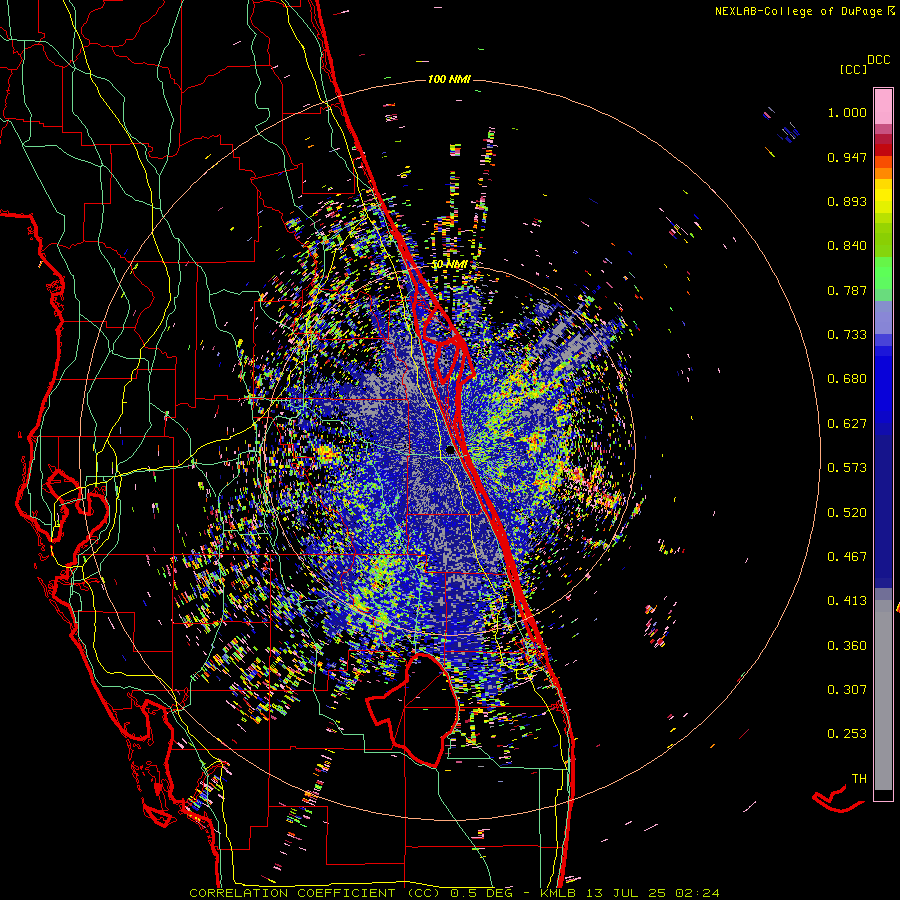The image size is (900, 900).
Task: Click the 0.360 legend value
Action: click(847, 646)
